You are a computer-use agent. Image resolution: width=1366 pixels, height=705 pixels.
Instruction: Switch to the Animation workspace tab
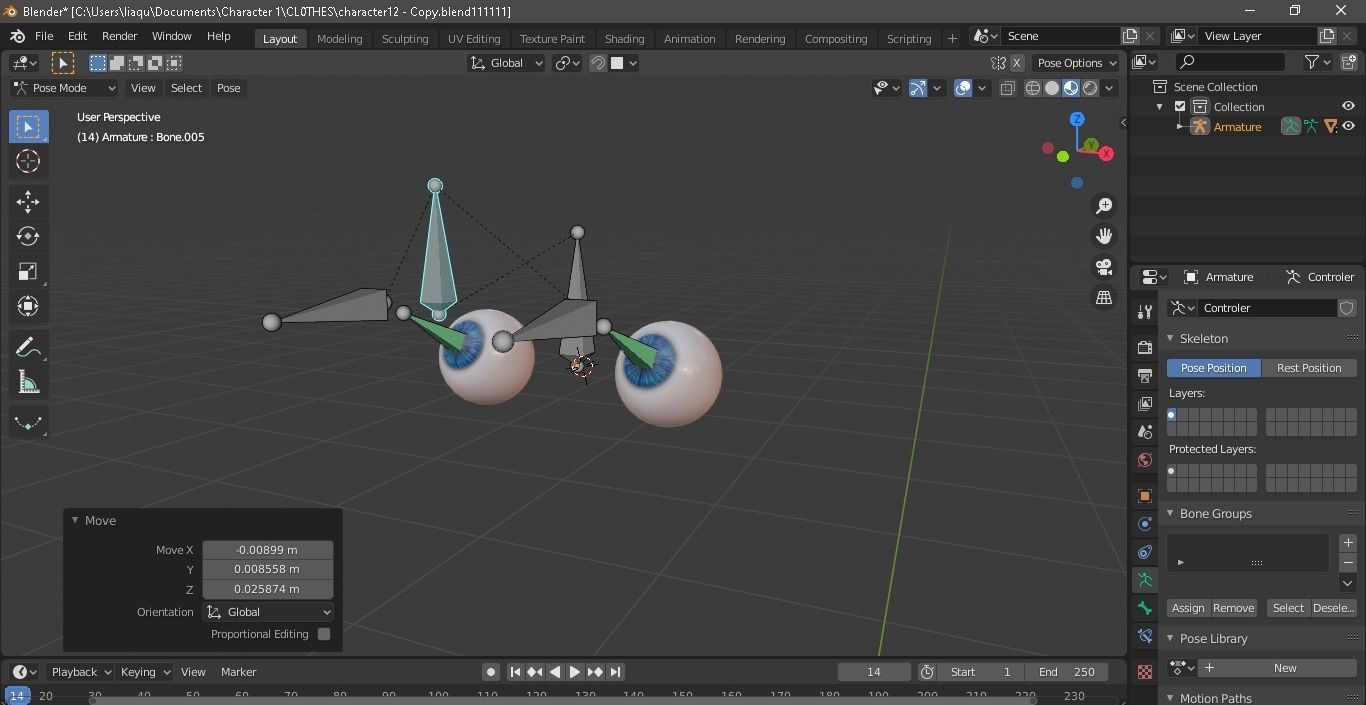click(x=690, y=38)
